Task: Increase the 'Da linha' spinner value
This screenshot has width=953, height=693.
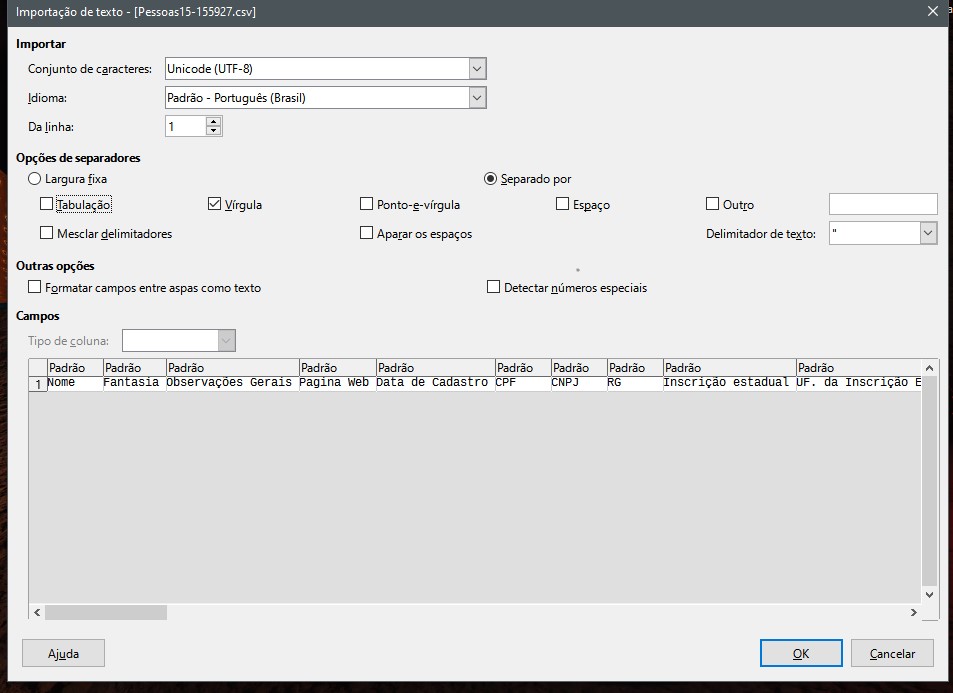Action: point(213,122)
